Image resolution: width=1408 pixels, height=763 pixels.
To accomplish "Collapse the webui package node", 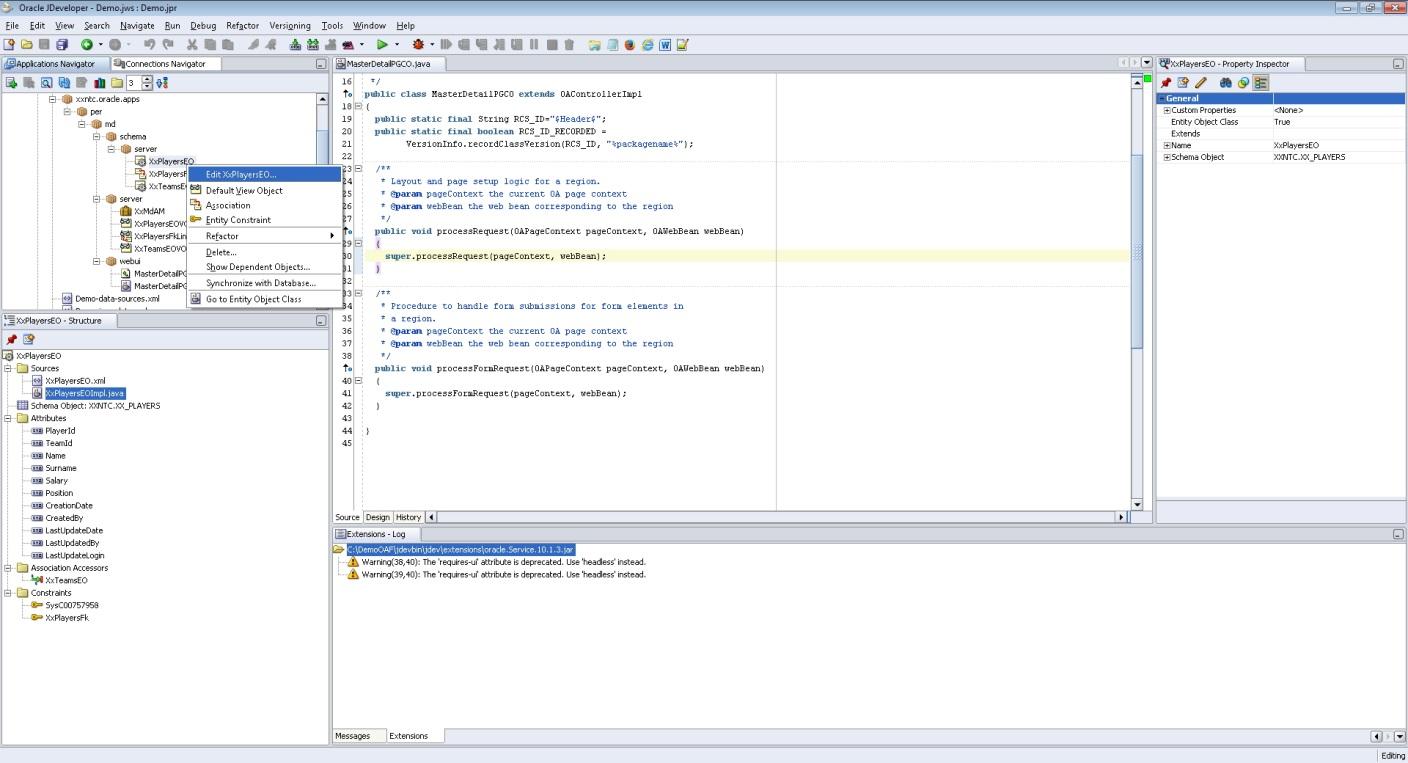I will (97, 261).
